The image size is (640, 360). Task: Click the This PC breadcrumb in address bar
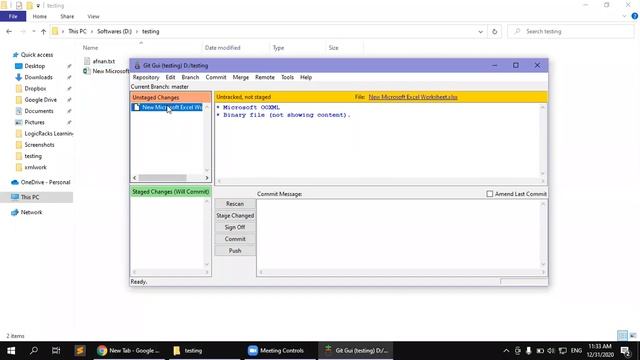[77, 31]
